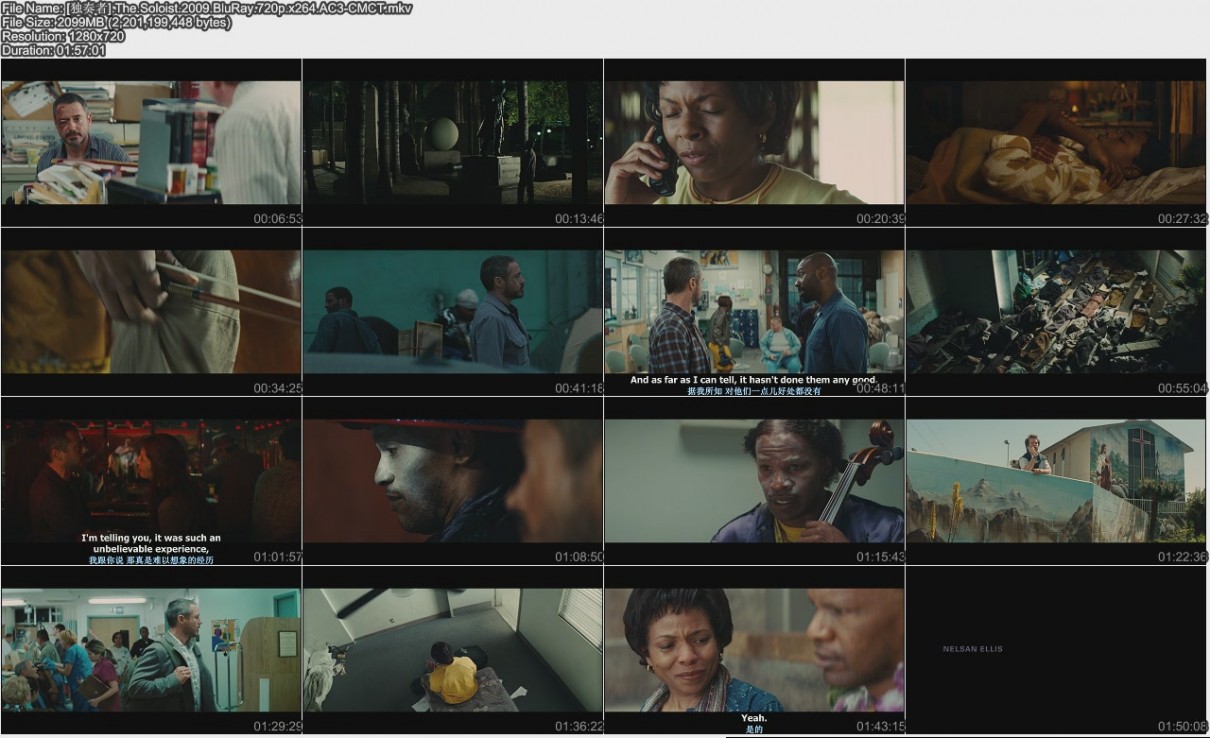1210x738 pixels.
Task: Click the NELSAN ELLIS credit text
Action: (x=973, y=649)
